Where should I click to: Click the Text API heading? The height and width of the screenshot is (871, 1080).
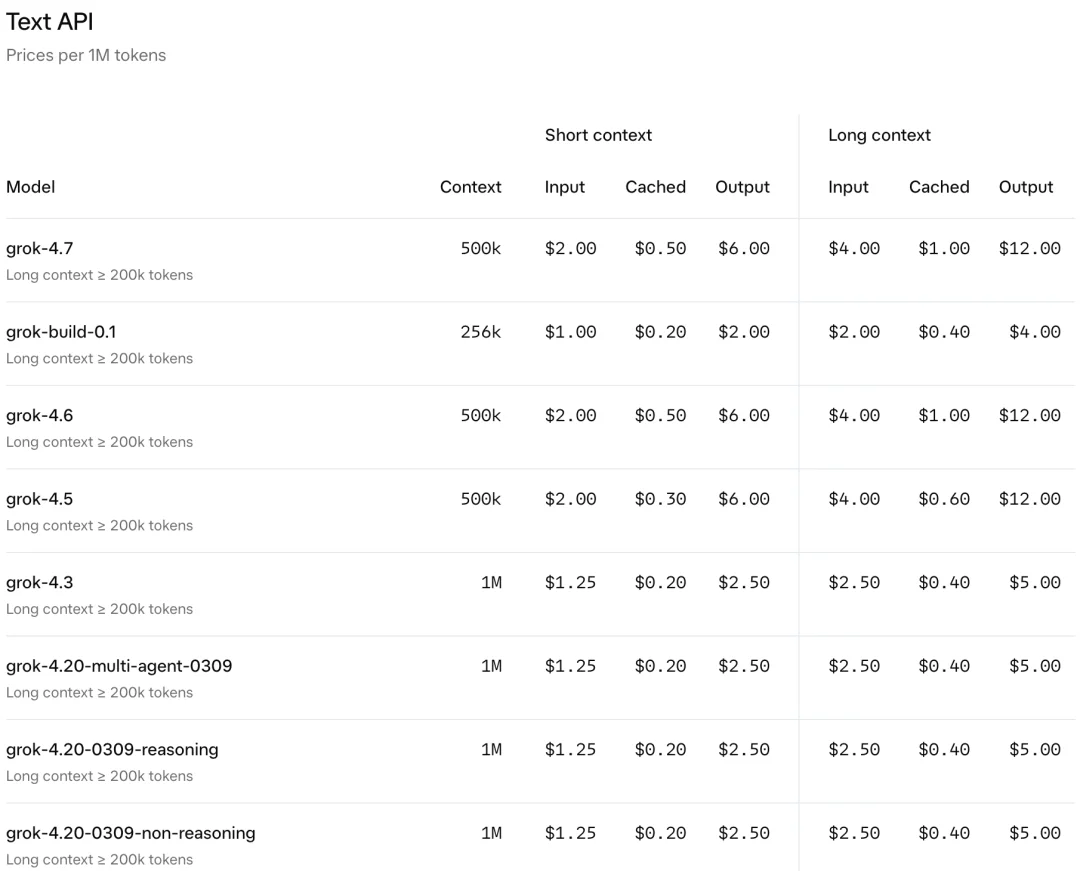(50, 22)
